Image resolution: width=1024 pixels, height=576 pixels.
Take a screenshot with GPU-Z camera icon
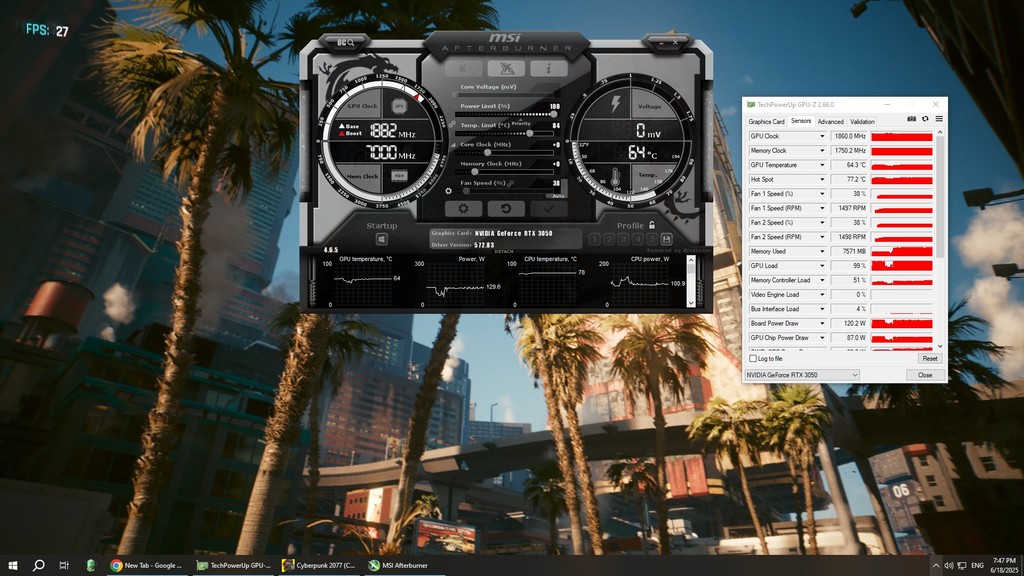(x=912, y=119)
